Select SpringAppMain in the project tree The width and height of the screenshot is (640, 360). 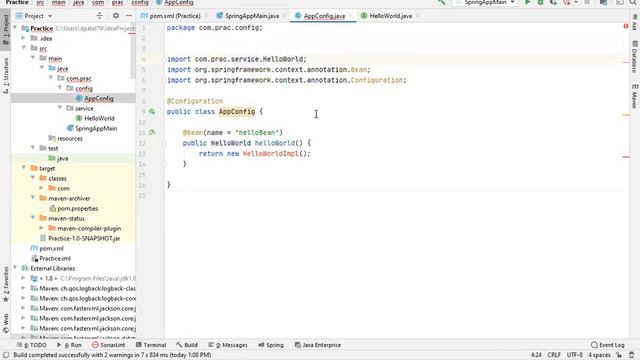(x=96, y=128)
